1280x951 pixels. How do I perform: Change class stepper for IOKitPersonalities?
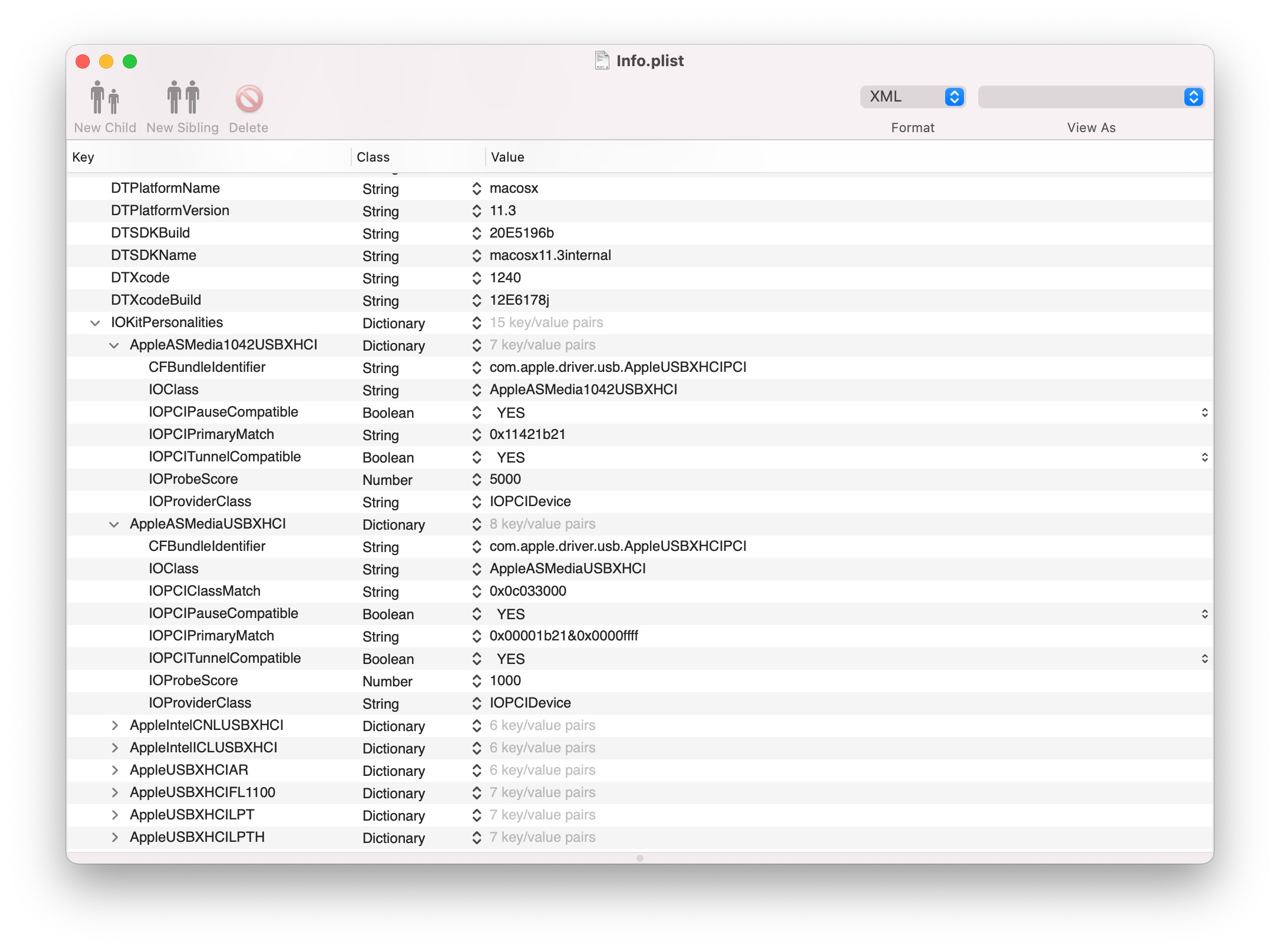477,323
